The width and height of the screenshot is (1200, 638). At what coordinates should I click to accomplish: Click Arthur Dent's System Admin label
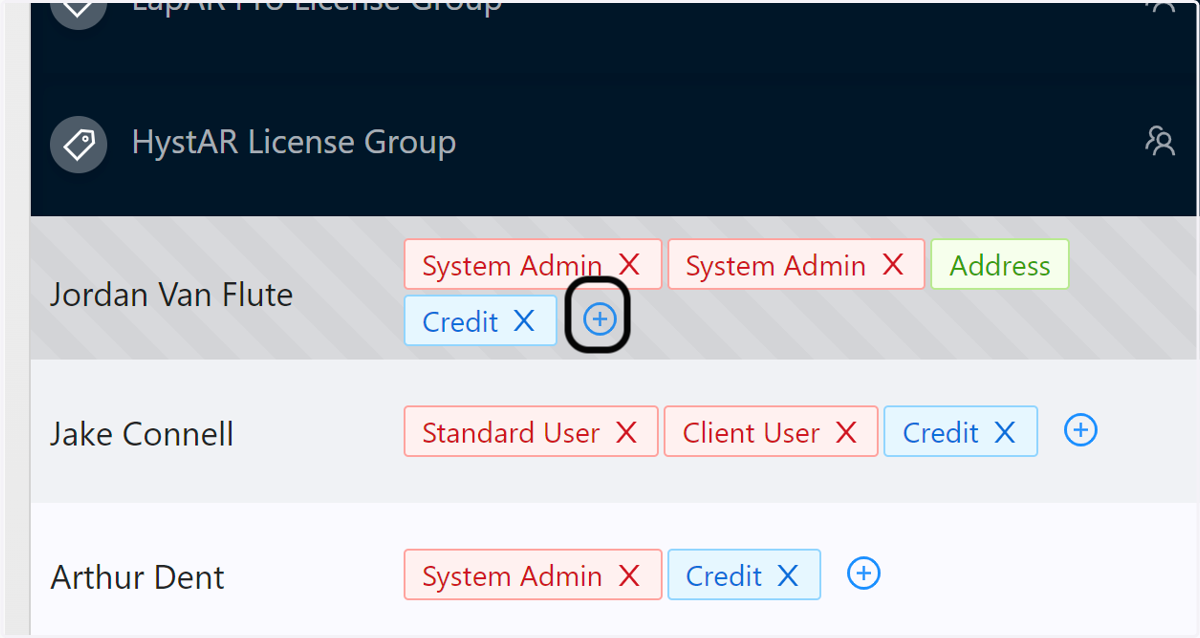pyautogui.click(x=512, y=575)
